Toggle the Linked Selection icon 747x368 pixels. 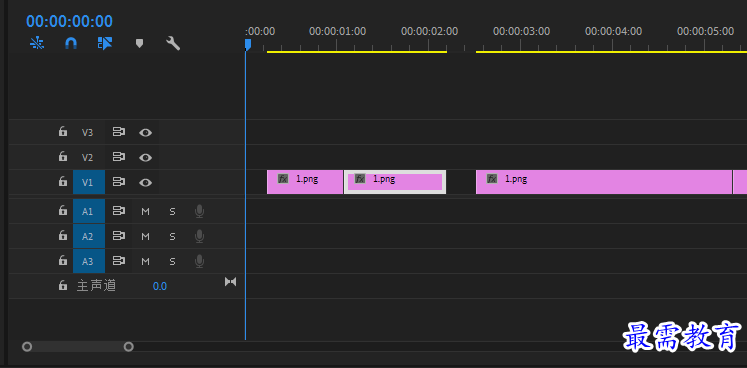(x=105, y=43)
